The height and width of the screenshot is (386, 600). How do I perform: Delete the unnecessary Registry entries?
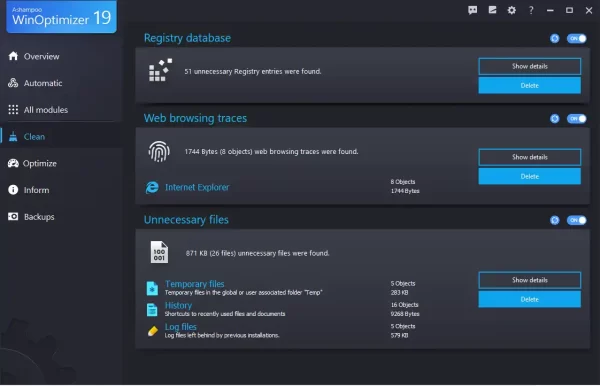coord(530,85)
